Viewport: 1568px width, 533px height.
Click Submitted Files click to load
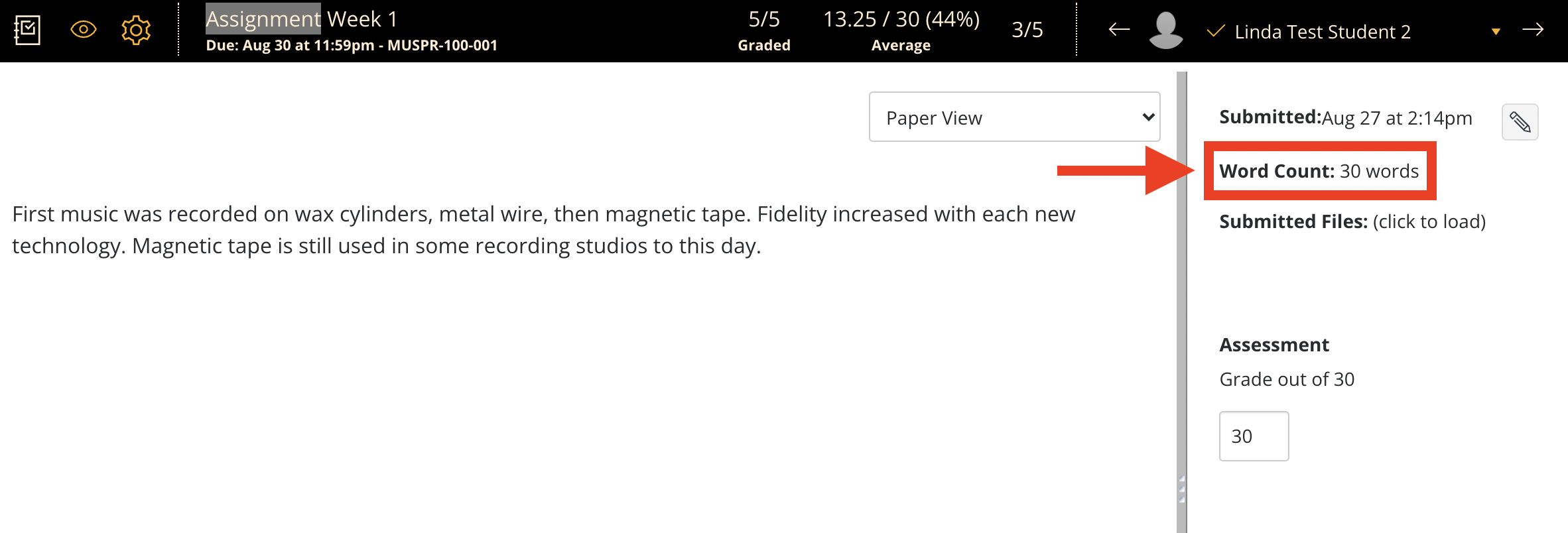[x=1352, y=221]
